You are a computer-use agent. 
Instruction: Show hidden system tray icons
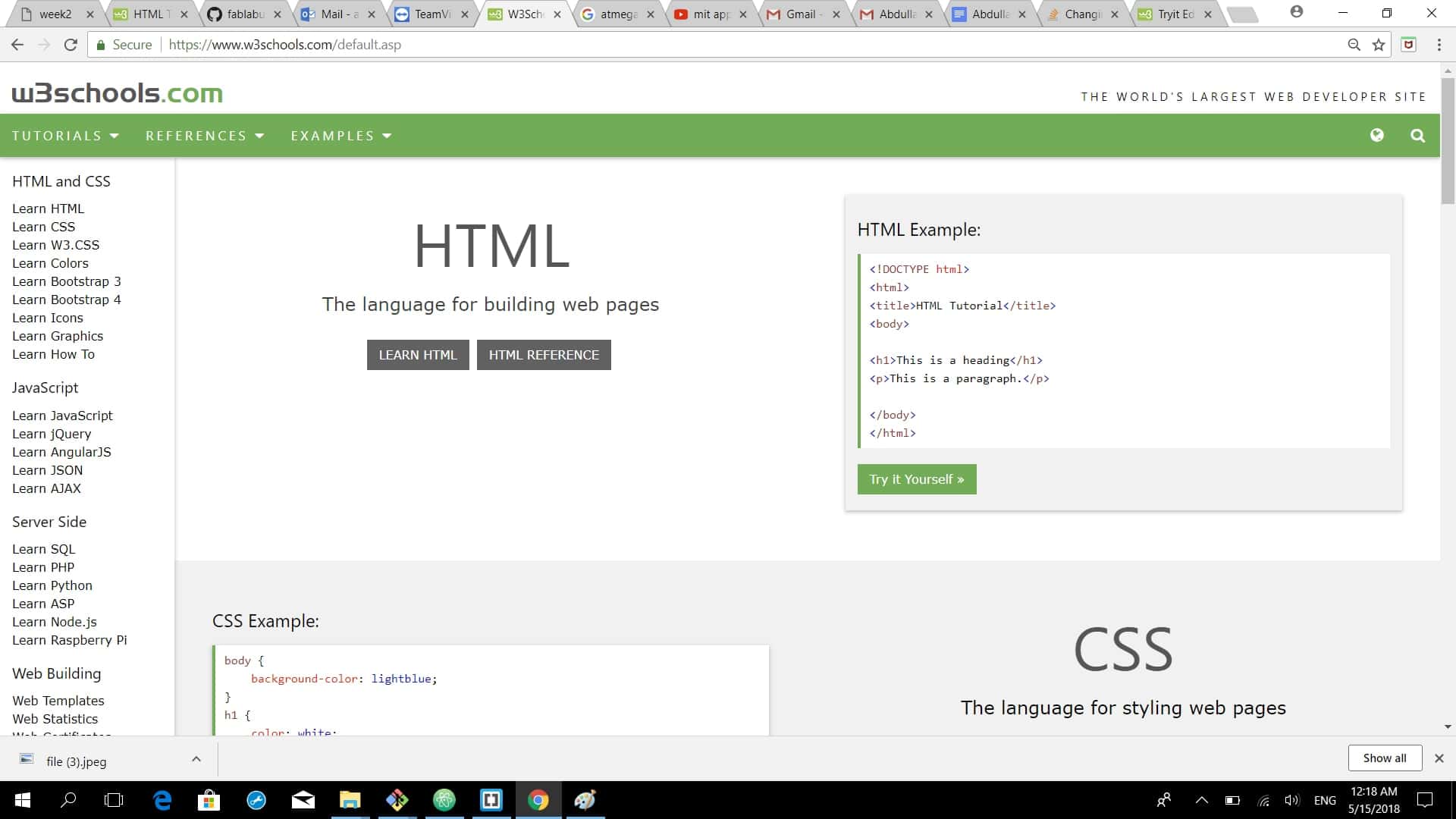click(1201, 800)
